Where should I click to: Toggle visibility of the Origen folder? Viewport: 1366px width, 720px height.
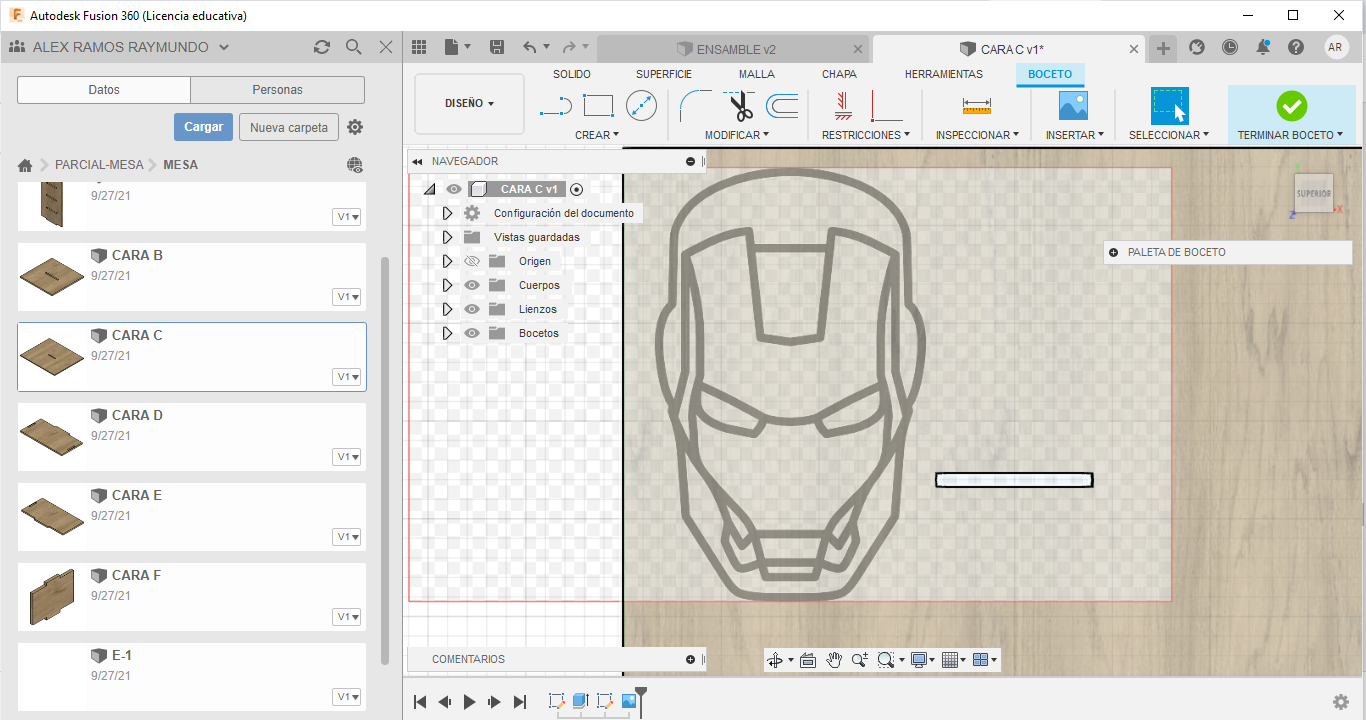pos(472,261)
